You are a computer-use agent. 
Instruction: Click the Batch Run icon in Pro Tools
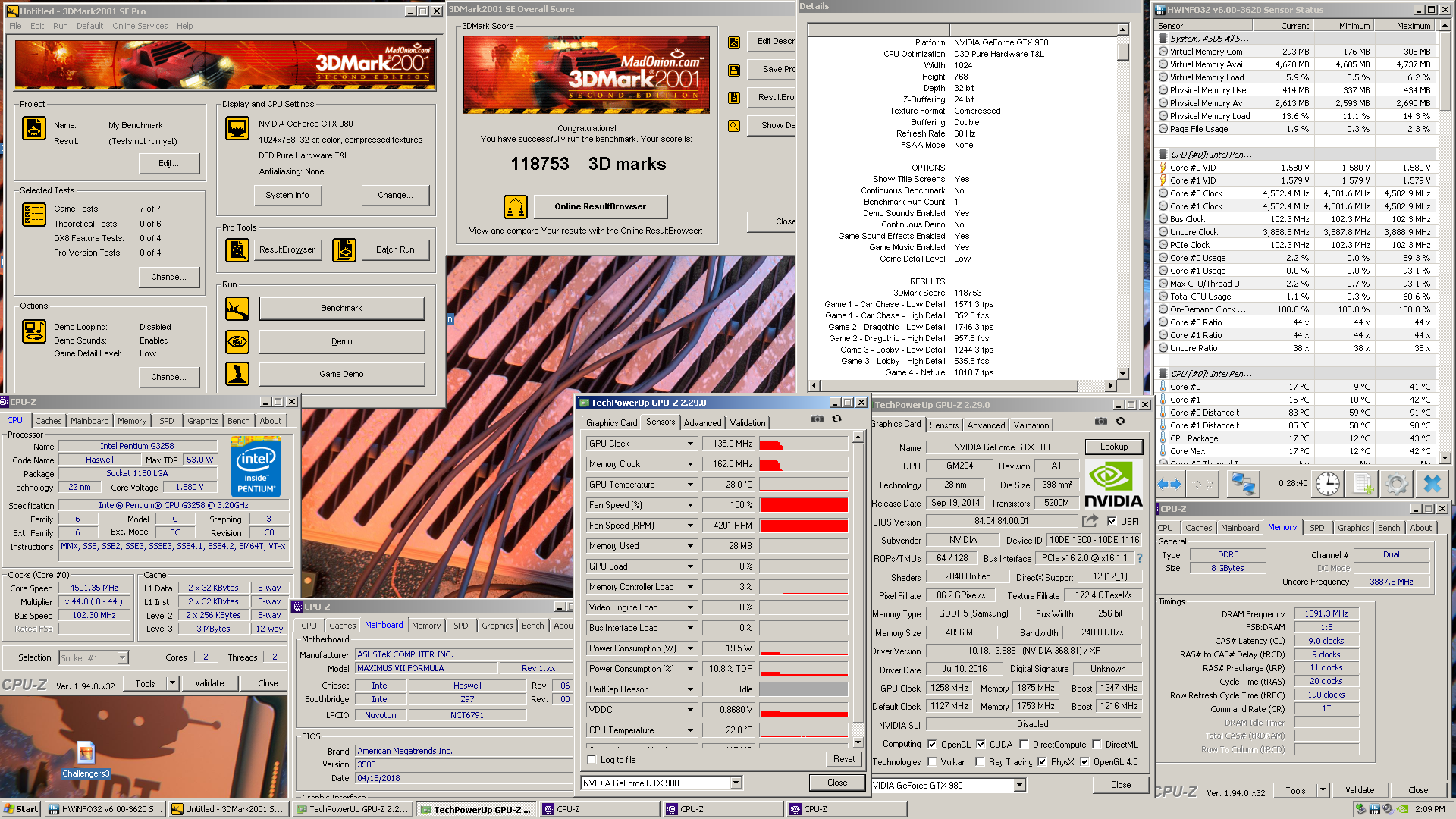pyautogui.click(x=344, y=249)
